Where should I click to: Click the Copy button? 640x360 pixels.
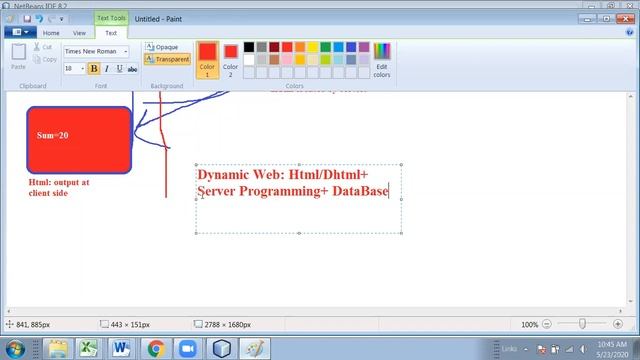45,60
